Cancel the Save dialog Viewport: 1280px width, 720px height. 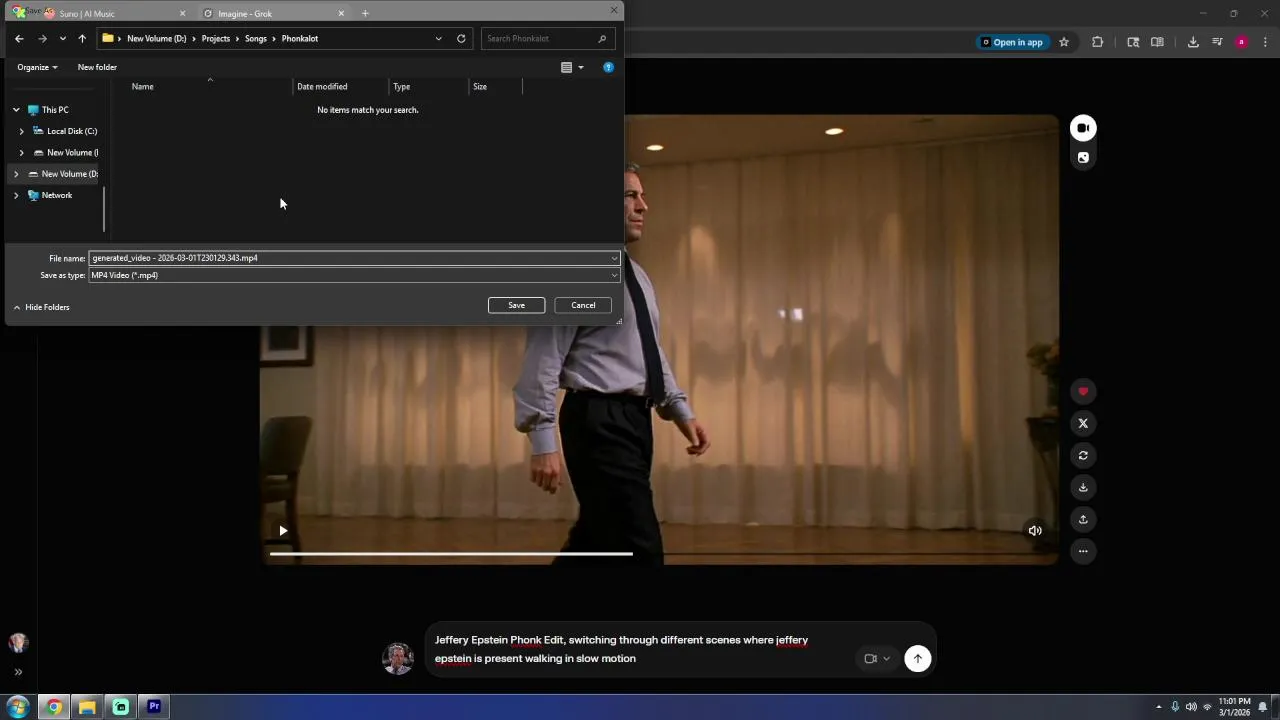tap(583, 305)
